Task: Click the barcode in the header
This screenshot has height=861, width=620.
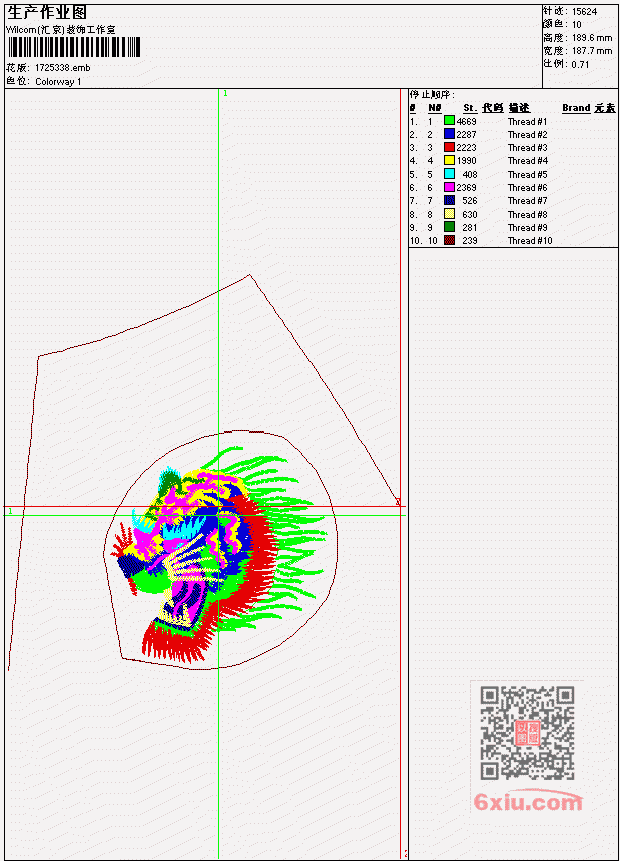Action: coord(74,48)
